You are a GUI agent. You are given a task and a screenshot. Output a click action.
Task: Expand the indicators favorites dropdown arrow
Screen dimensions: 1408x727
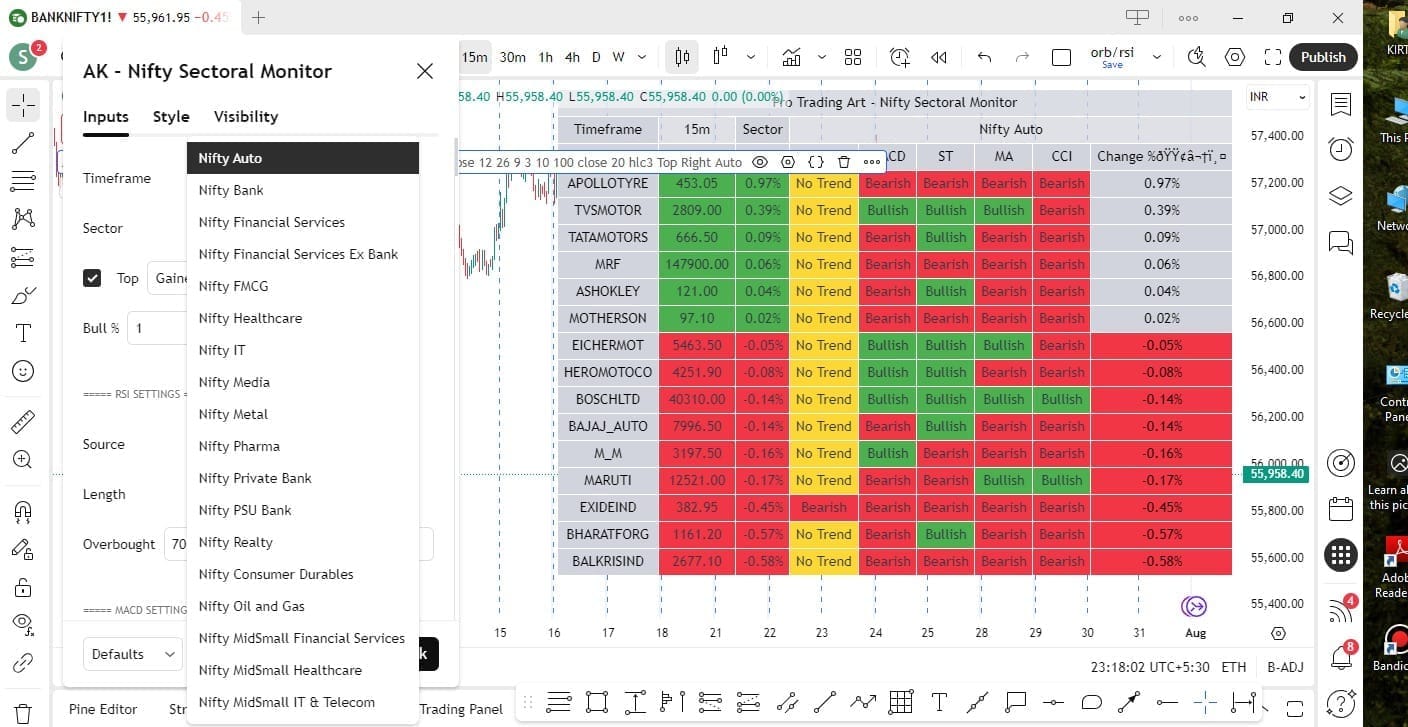(822, 57)
